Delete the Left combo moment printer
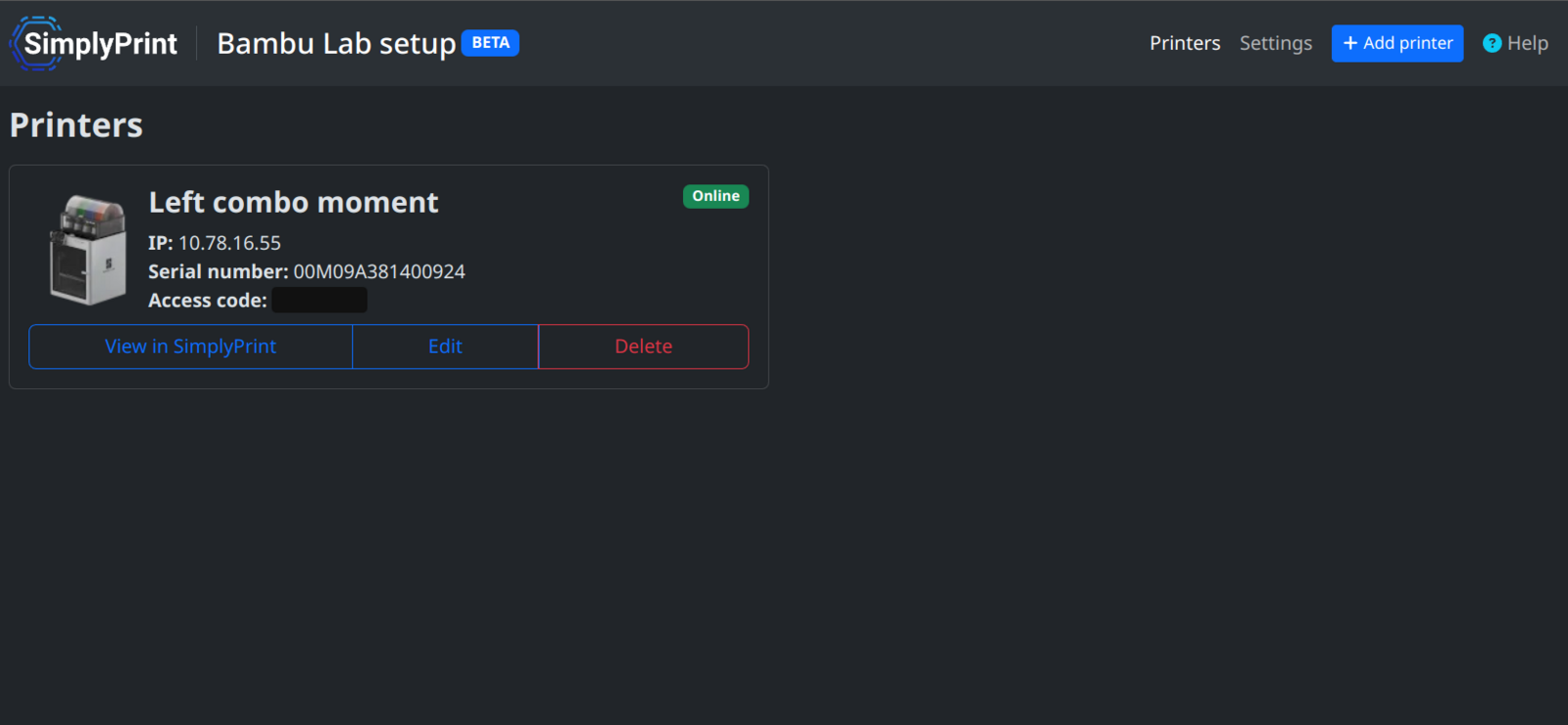This screenshot has width=1568, height=725. point(644,347)
